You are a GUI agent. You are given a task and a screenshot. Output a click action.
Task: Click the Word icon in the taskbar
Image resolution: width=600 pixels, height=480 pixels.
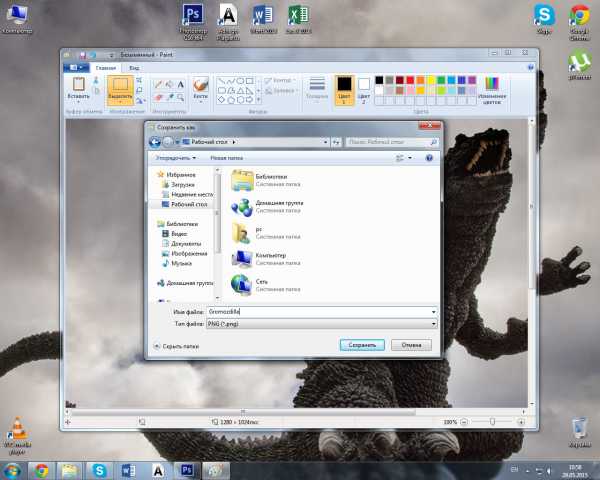pos(128,470)
